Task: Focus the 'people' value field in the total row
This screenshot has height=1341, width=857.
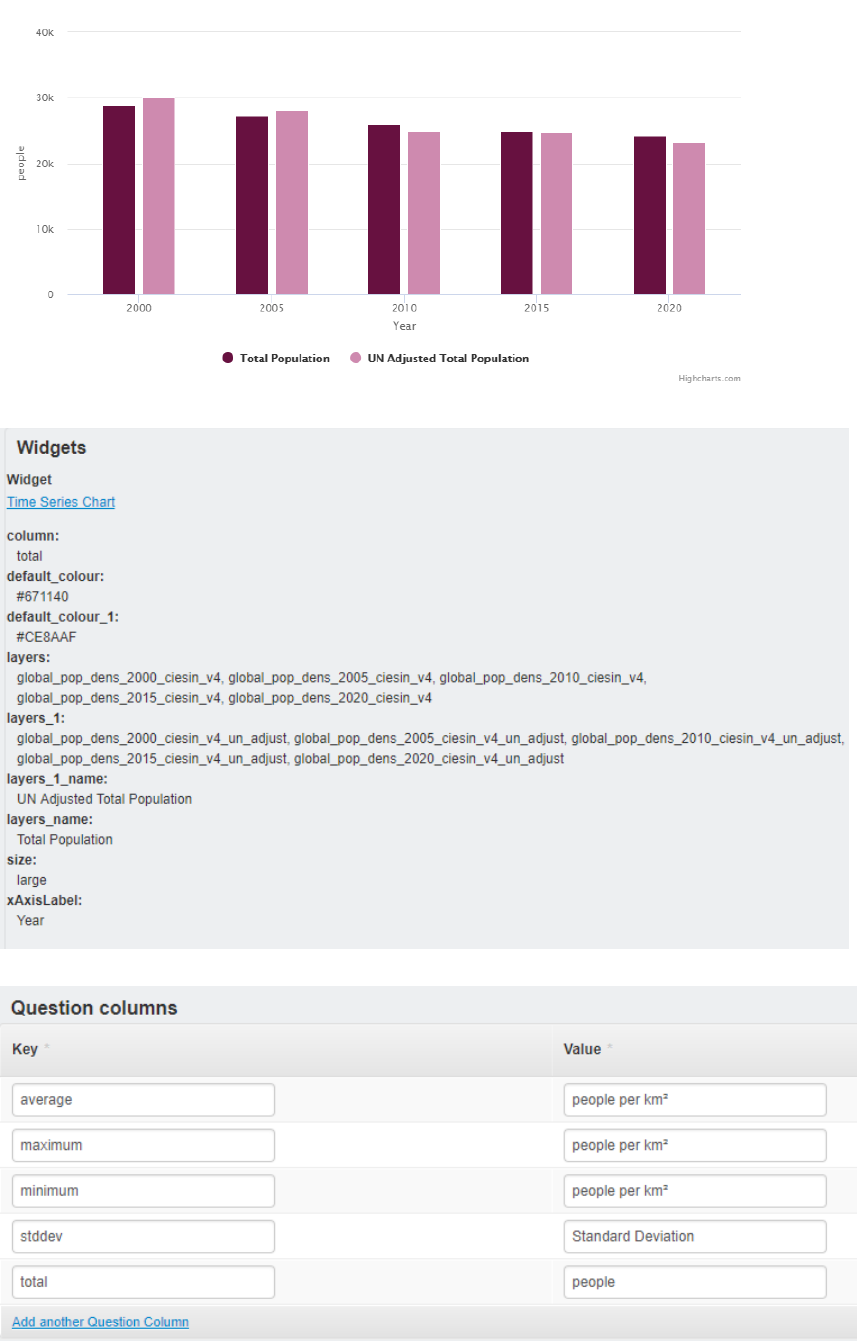Action: coord(695,1282)
